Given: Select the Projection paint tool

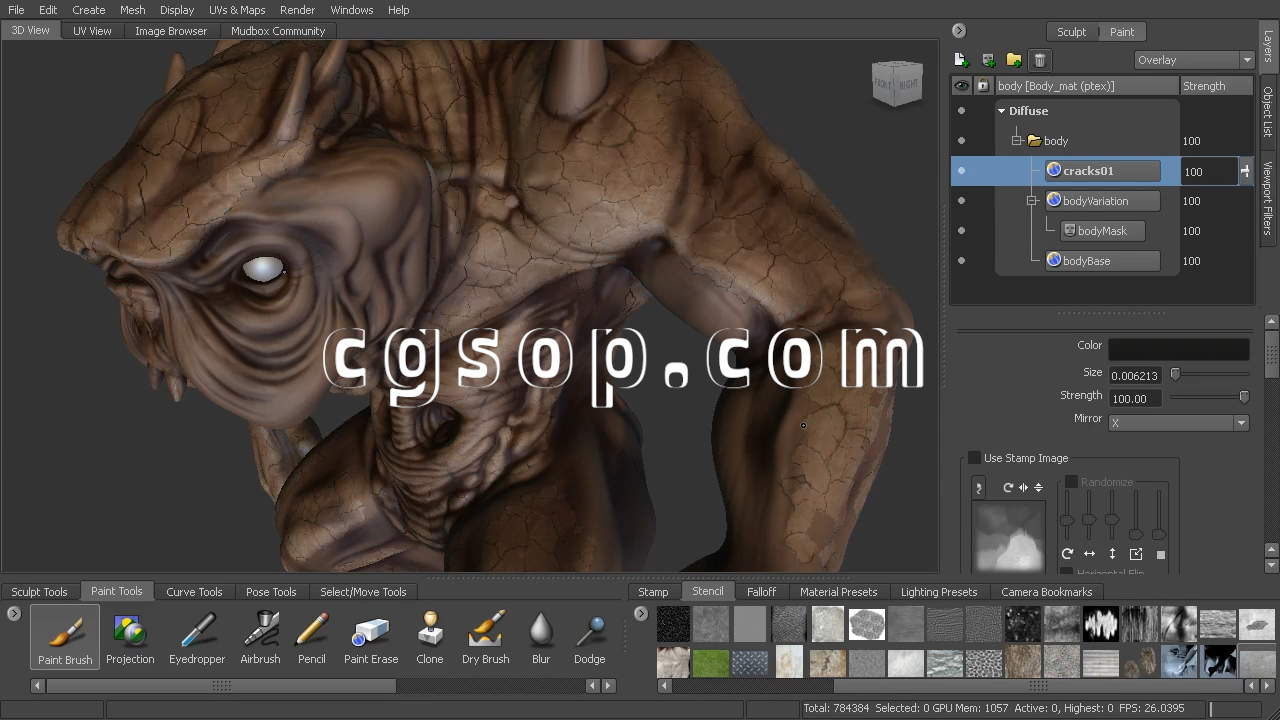Looking at the screenshot, I should 130,637.
